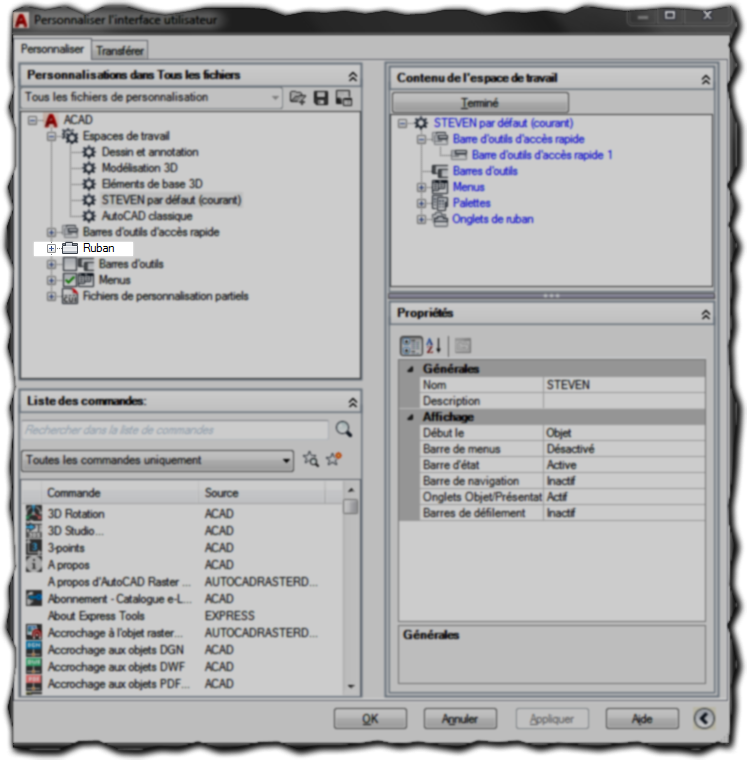This screenshot has height=760, width=747.
Task: Select Éléments de base 3D workspace
Action: click(152, 184)
